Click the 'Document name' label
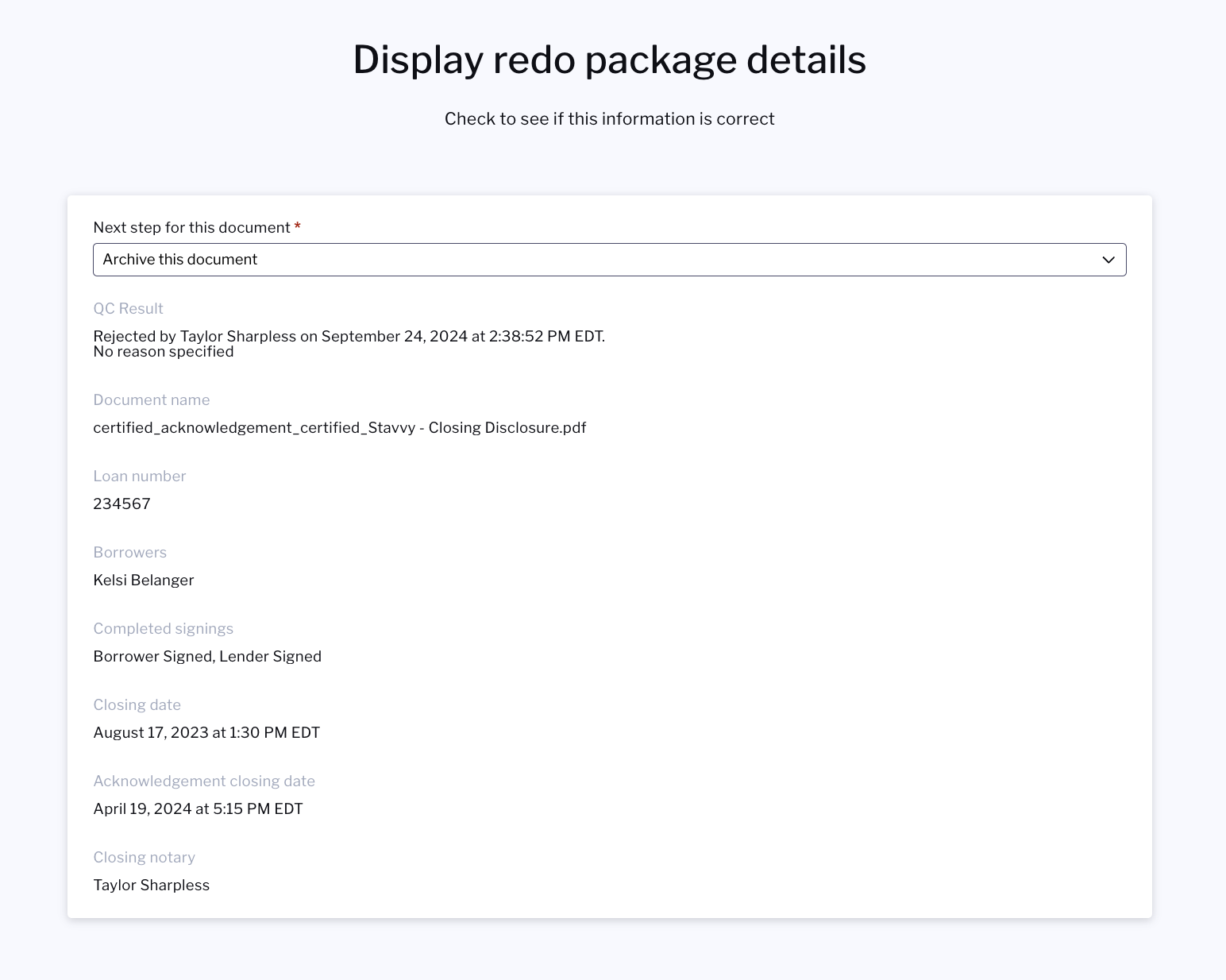 click(151, 400)
